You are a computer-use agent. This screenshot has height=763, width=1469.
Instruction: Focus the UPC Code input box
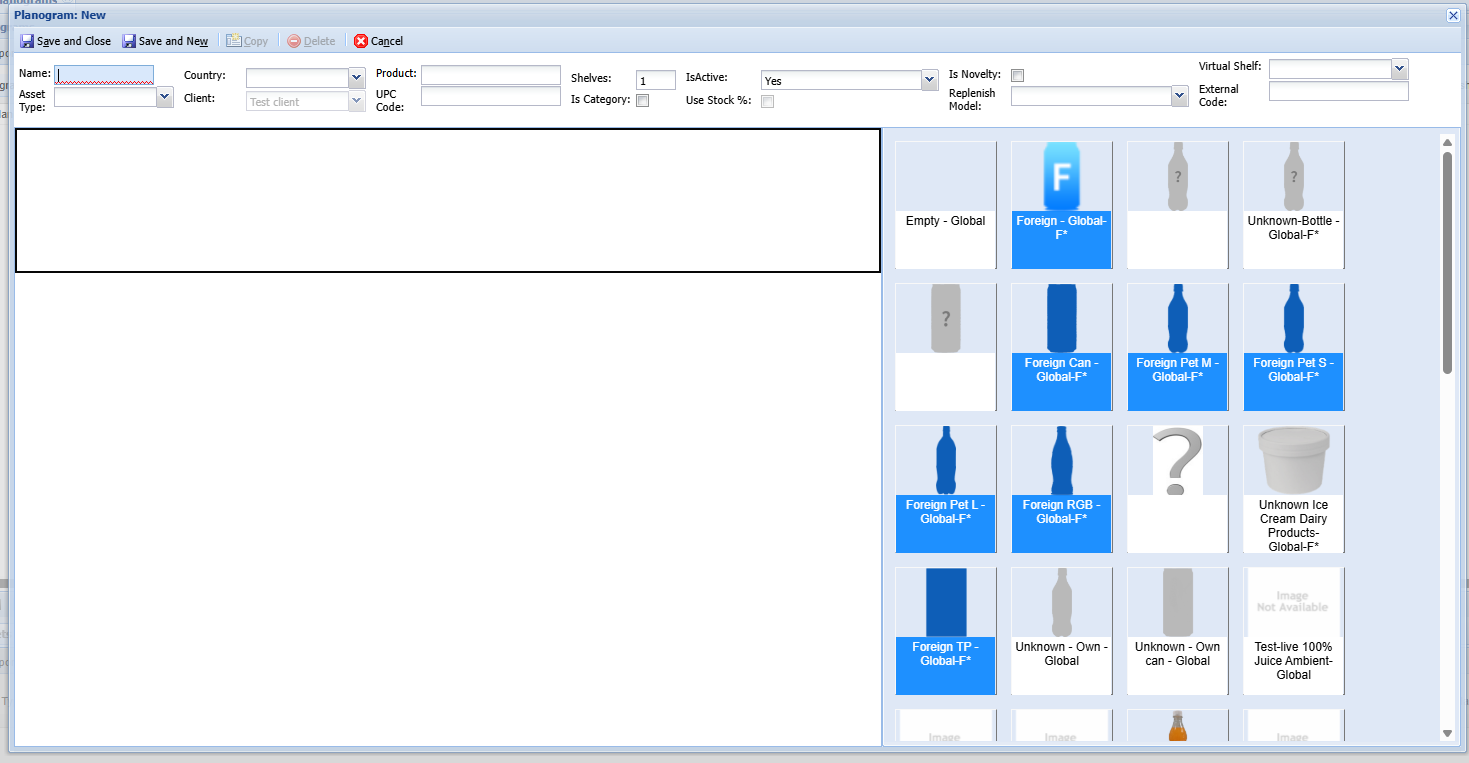[x=490, y=96]
